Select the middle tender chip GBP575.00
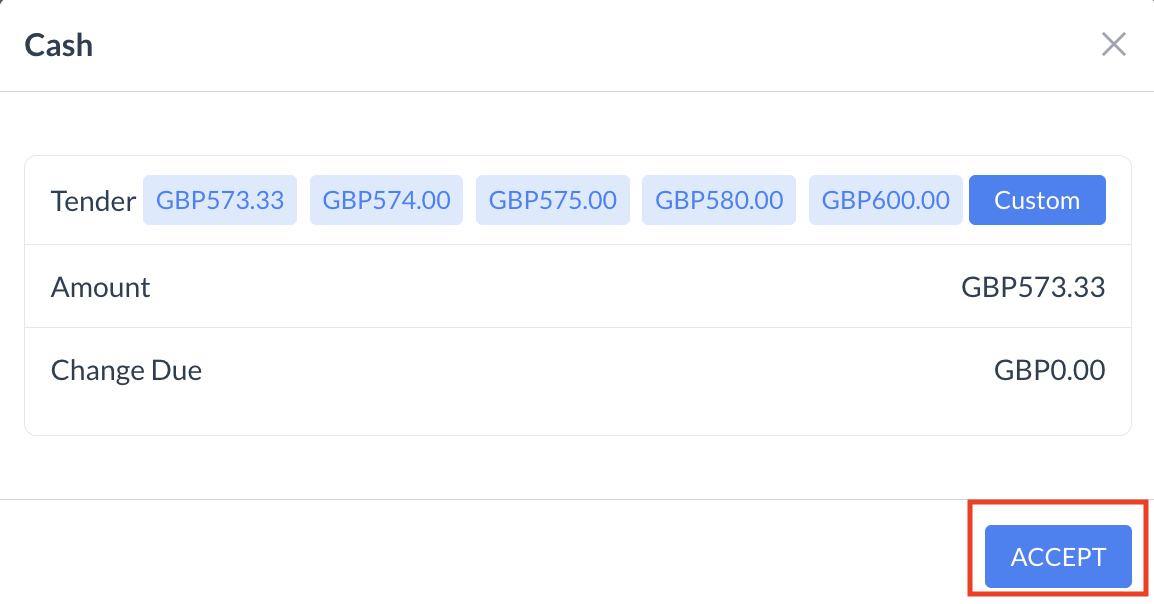The image size is (1154, 604). click(x=552, y=200)
